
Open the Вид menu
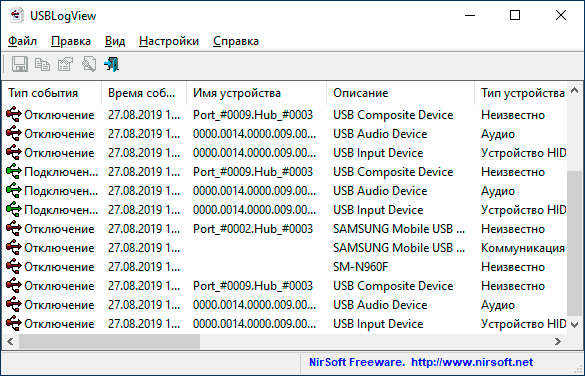point(115,41)
